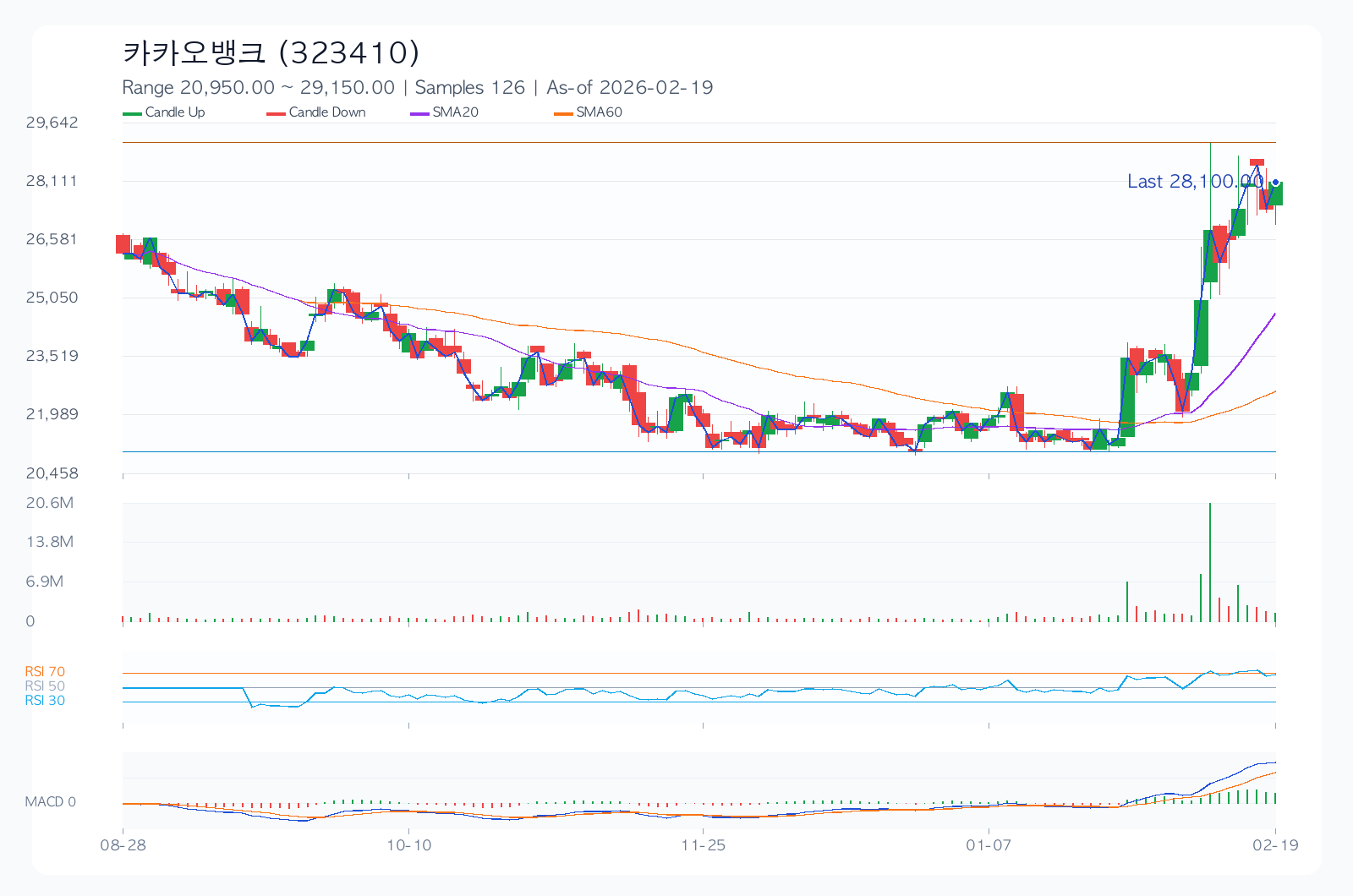
Task: Click the RSI 30 label
Action: (45, 701)
